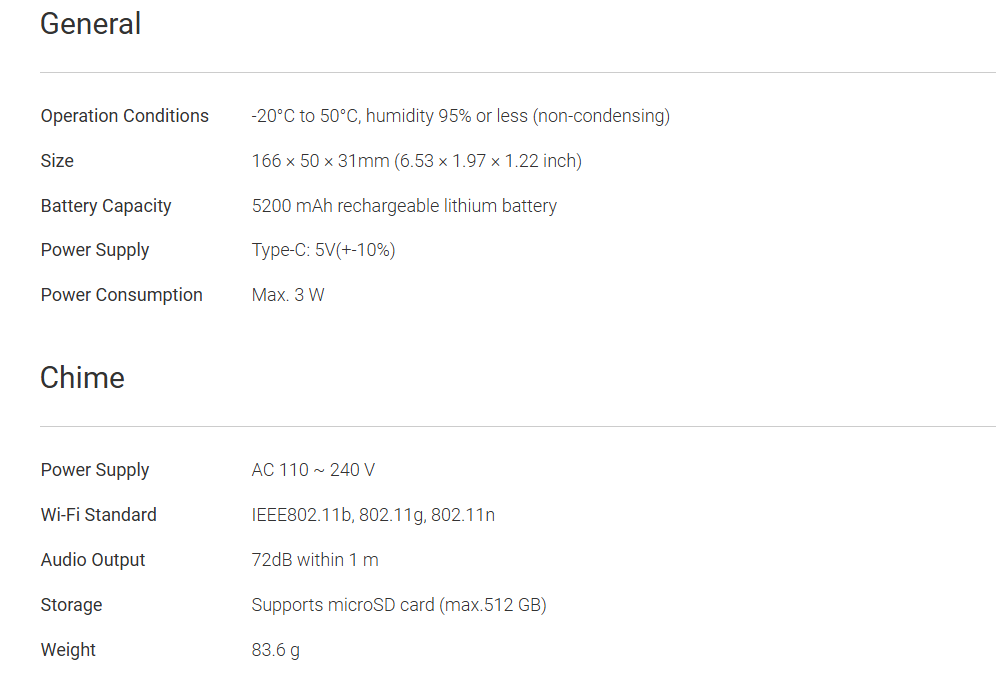The height and width of the screenshot is (676, 1002).
Task: Click the Chime section heading
Action: tap(82, 378)
